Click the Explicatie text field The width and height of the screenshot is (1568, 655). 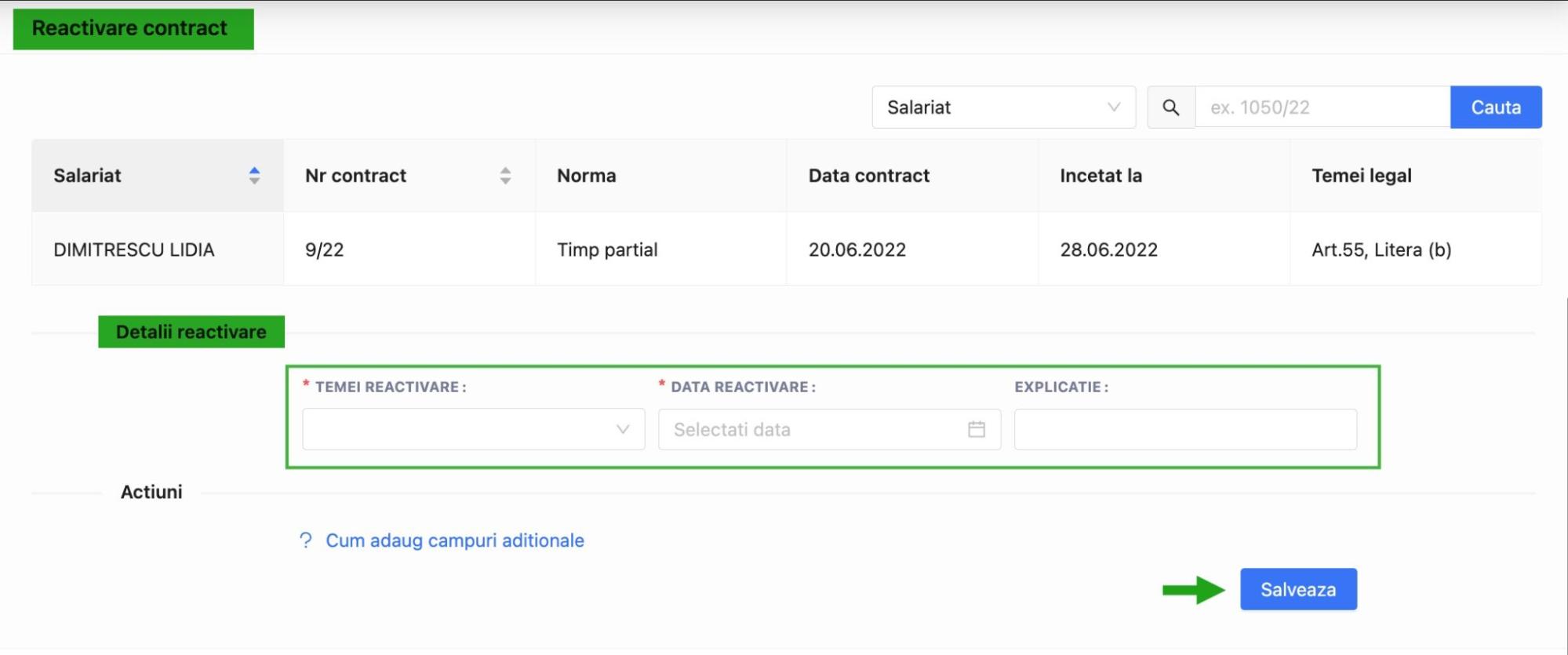pyautogui.click(x=1185, y=429)
